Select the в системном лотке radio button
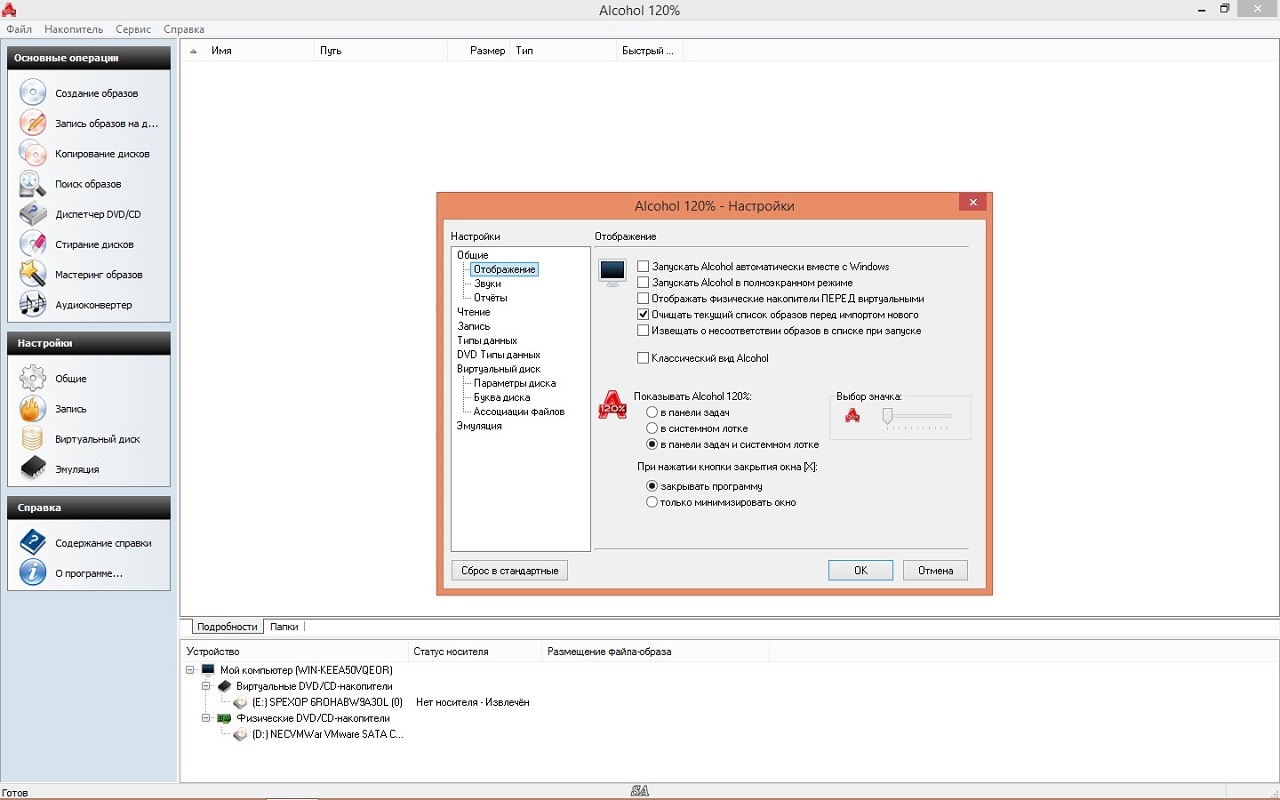 [x=652, y=428]
